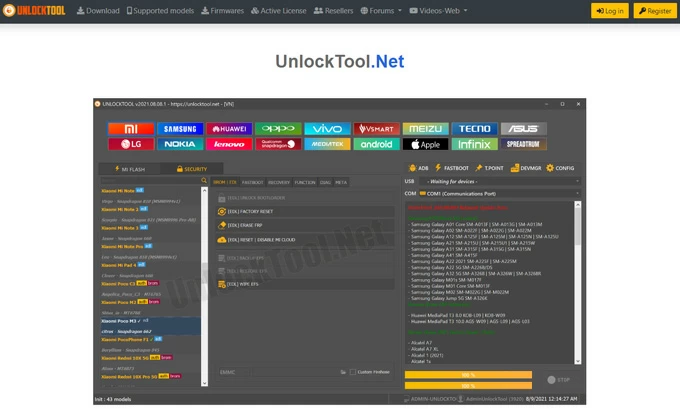
Task: Choose the Huawei brand tile
Action: pyautogui.click(x=229, y=129)
